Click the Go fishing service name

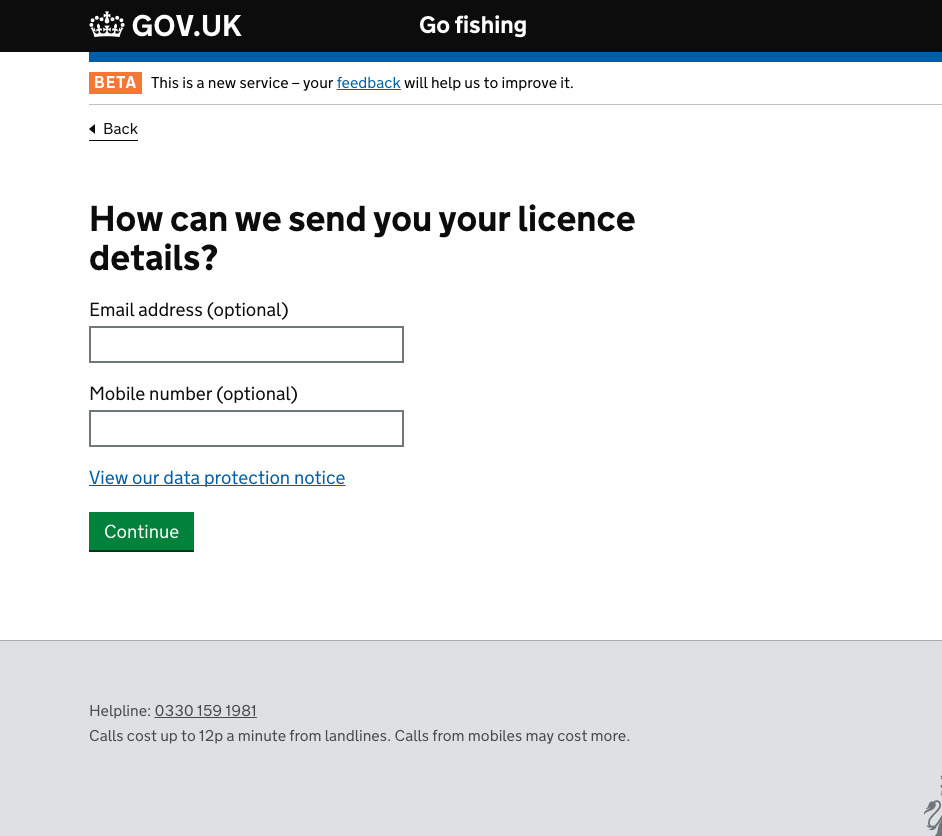472,25
